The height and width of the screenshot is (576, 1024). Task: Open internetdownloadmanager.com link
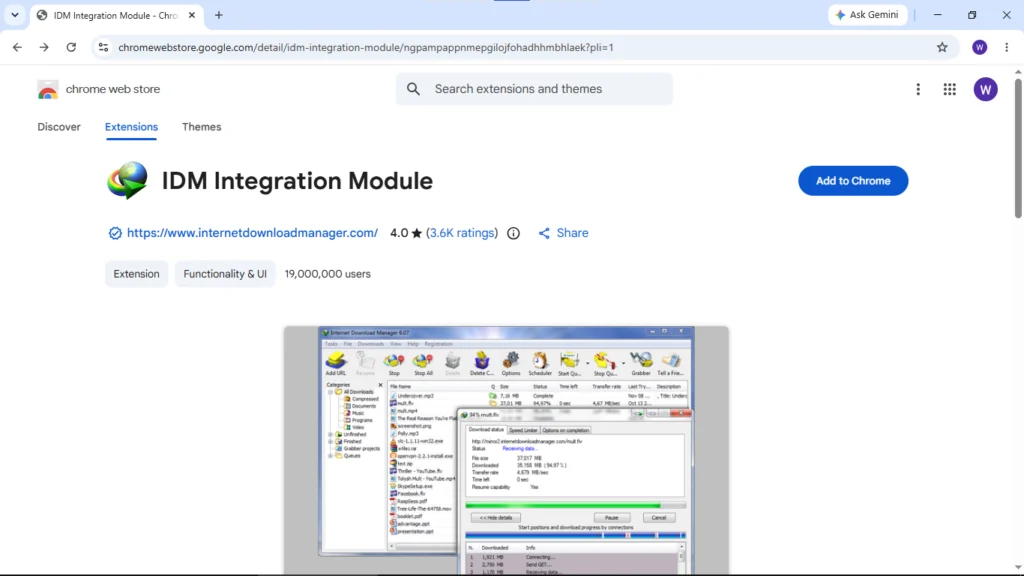tap(252, 233)
